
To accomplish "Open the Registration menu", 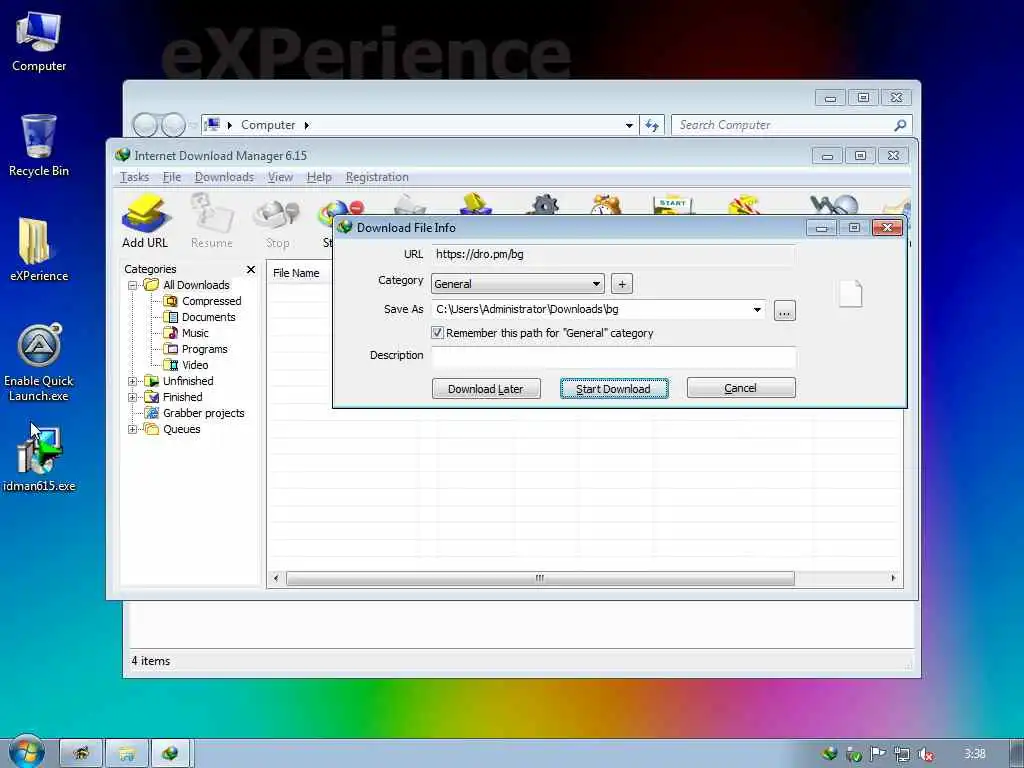I will coord(377,177).
